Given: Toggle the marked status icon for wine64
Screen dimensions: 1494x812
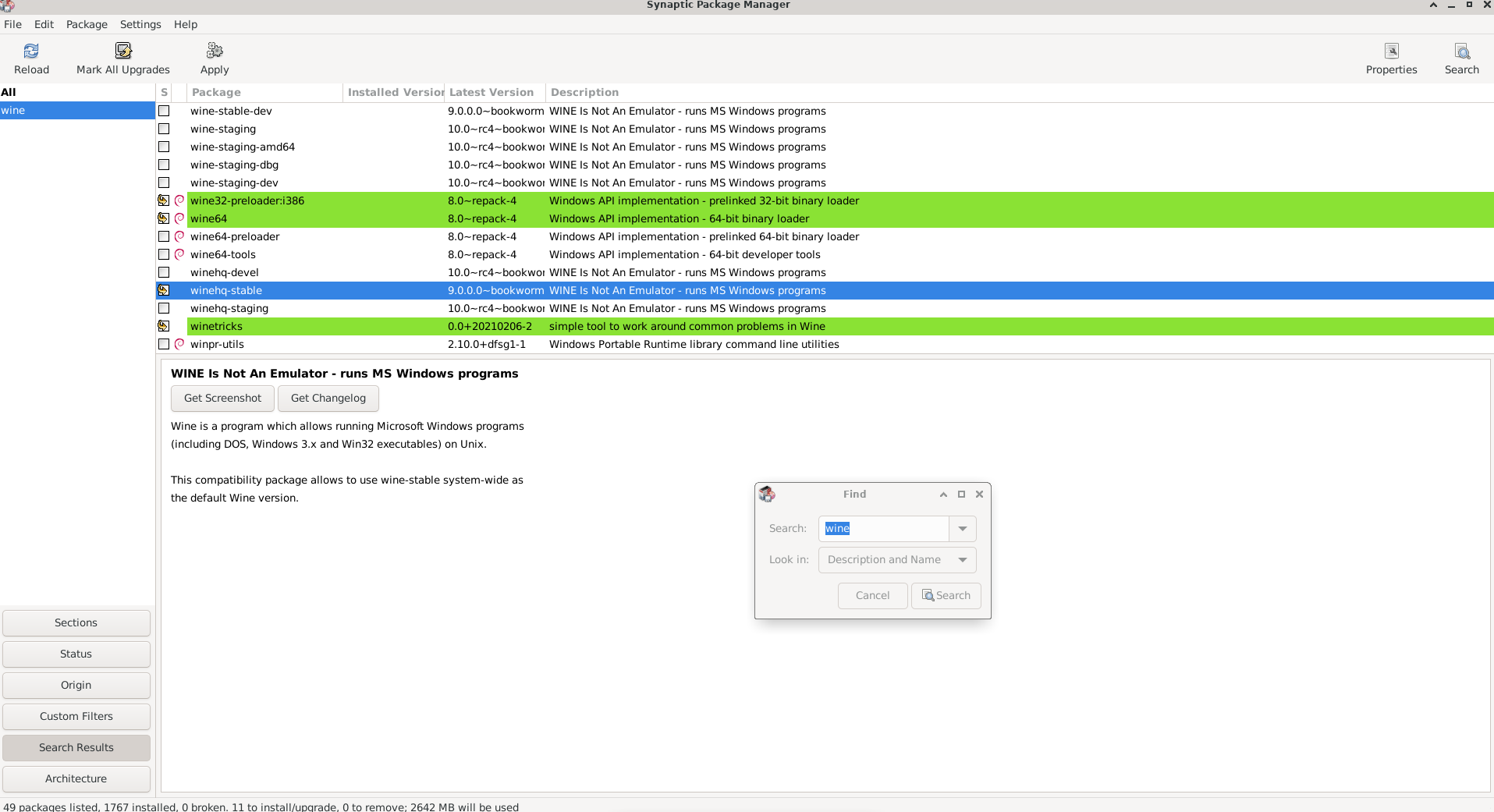Looking at the screenshot, I should pos(164,218).
